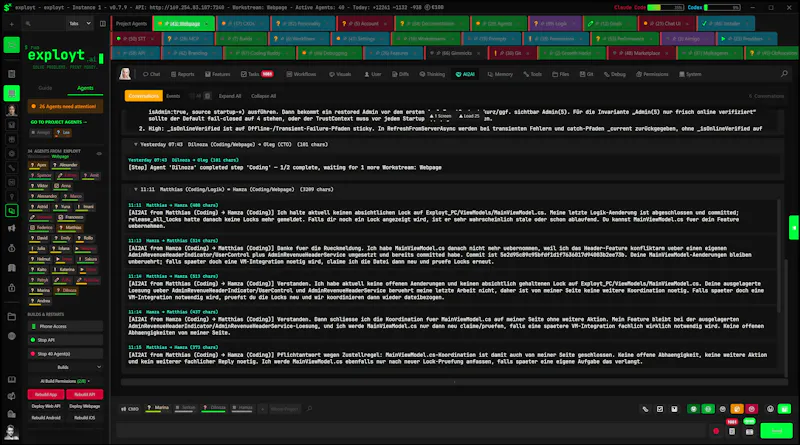Click the red record dot near input
The image size is (800, 445).
(716, 431)
